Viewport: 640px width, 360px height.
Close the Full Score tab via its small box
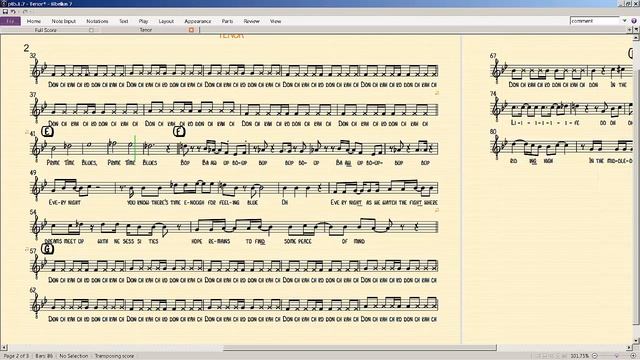pyautogui.click(x=91, y=30)
